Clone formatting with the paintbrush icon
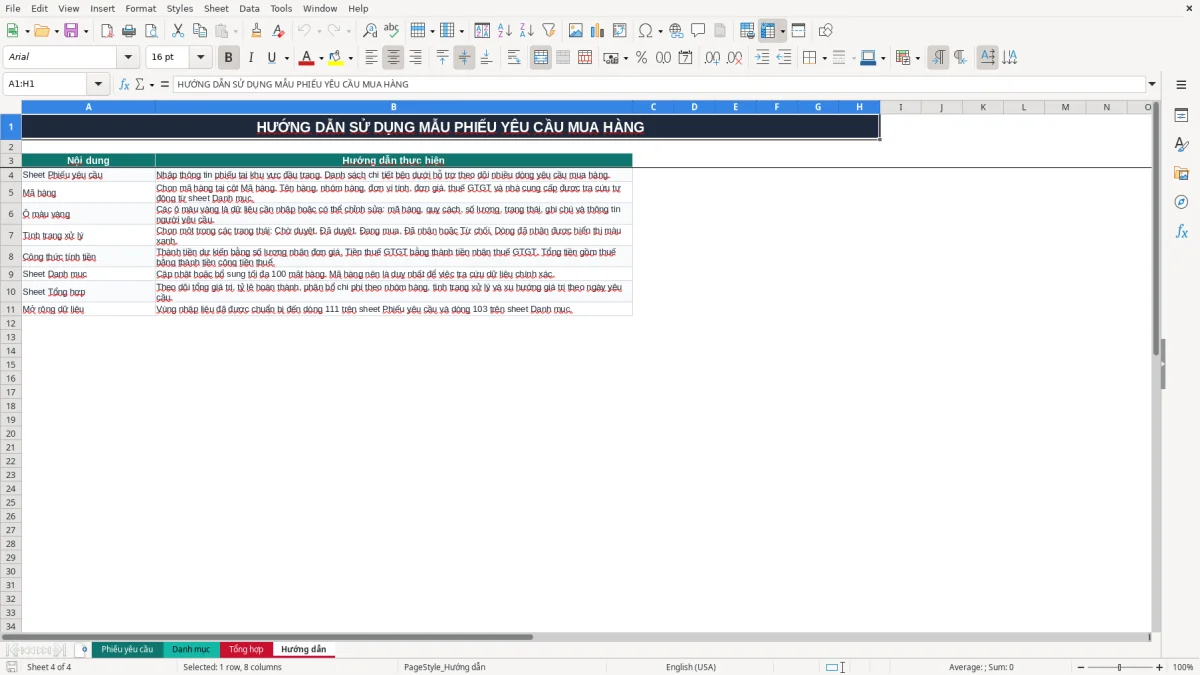Viewport: 1200px width, 675px height. [x=256, y=31]
